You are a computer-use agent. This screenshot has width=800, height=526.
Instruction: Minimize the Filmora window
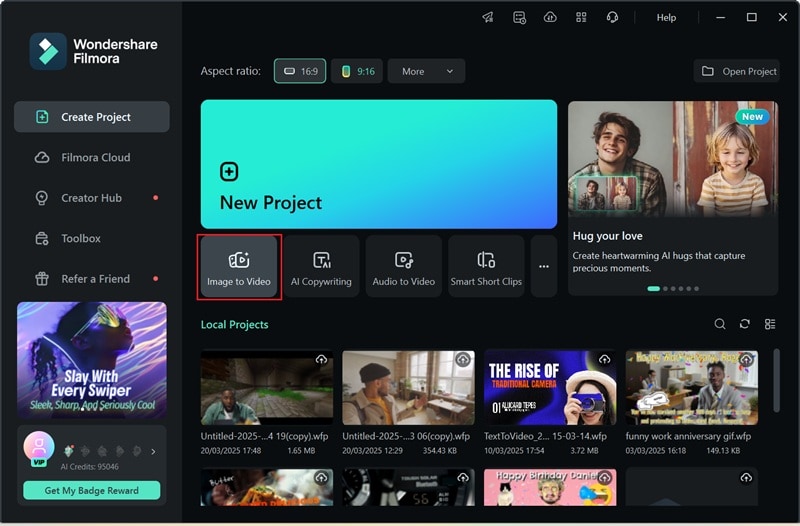pos(720,17)
